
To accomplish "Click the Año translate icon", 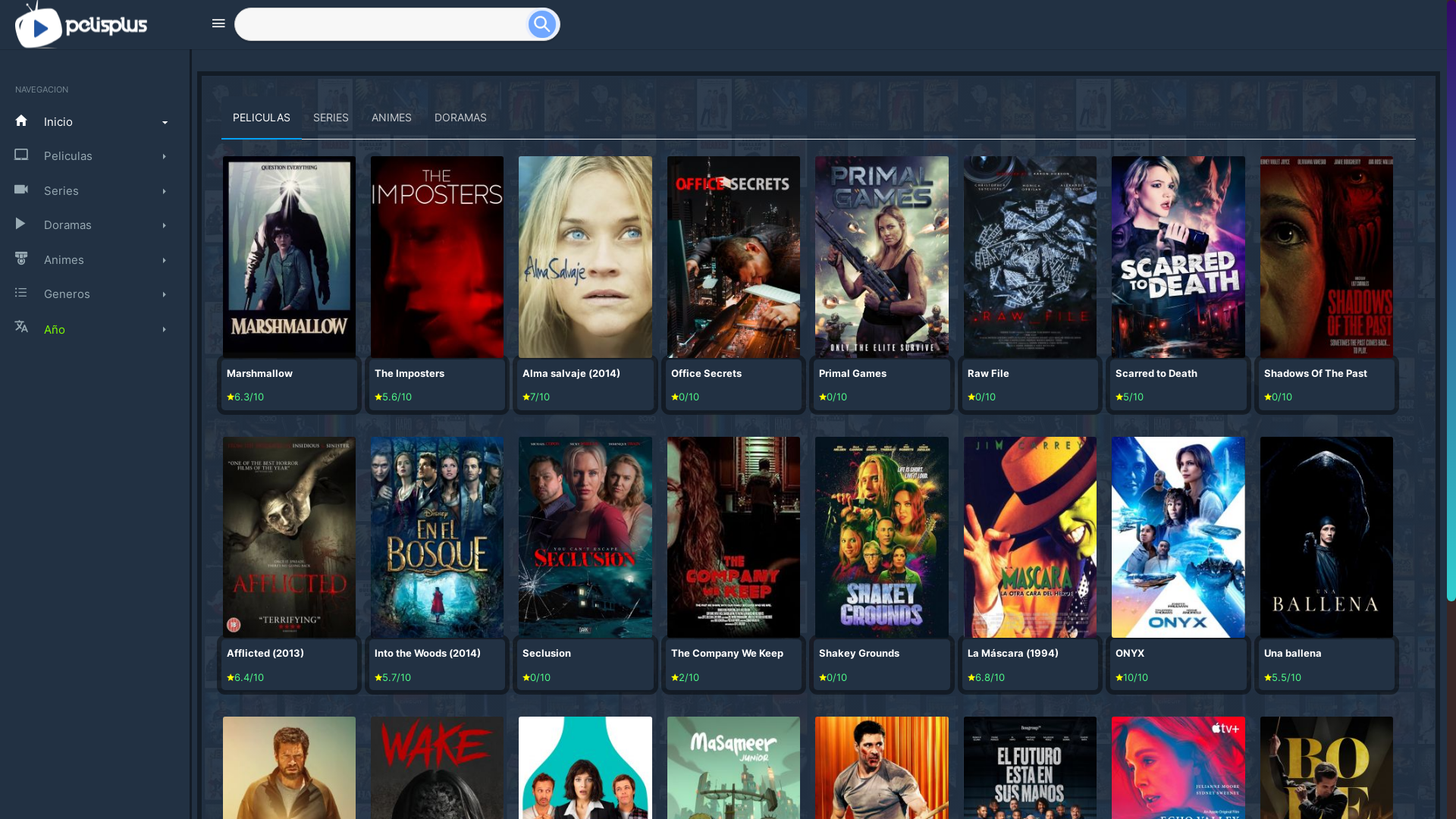I will (21, 327).
